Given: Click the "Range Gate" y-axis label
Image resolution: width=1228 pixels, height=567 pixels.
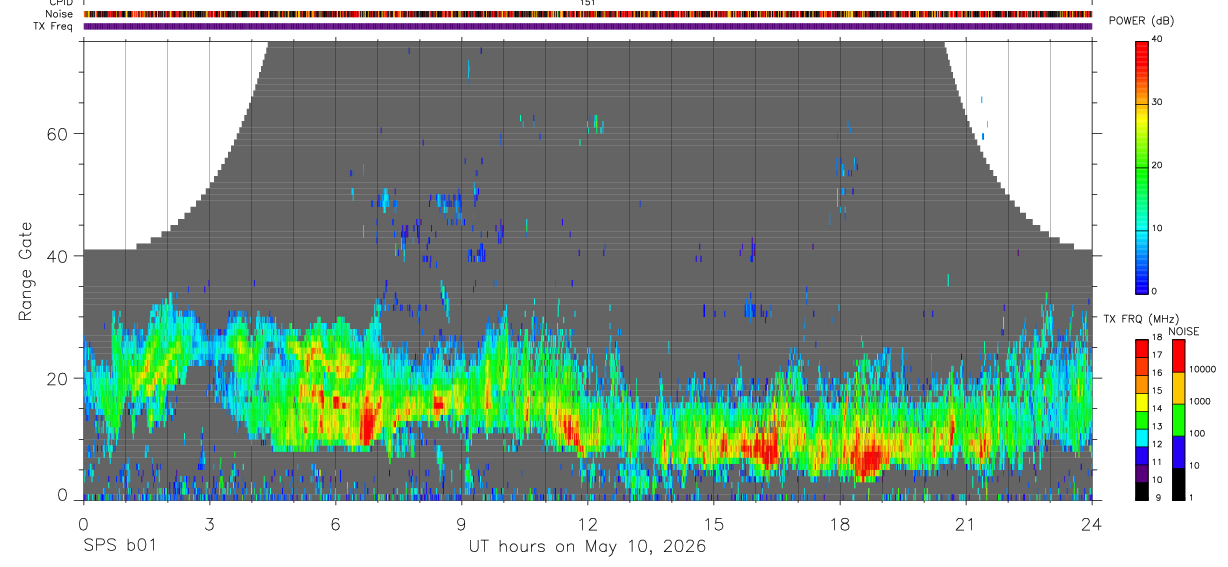Looking at the screenshot, I should [x=25, y=272].
